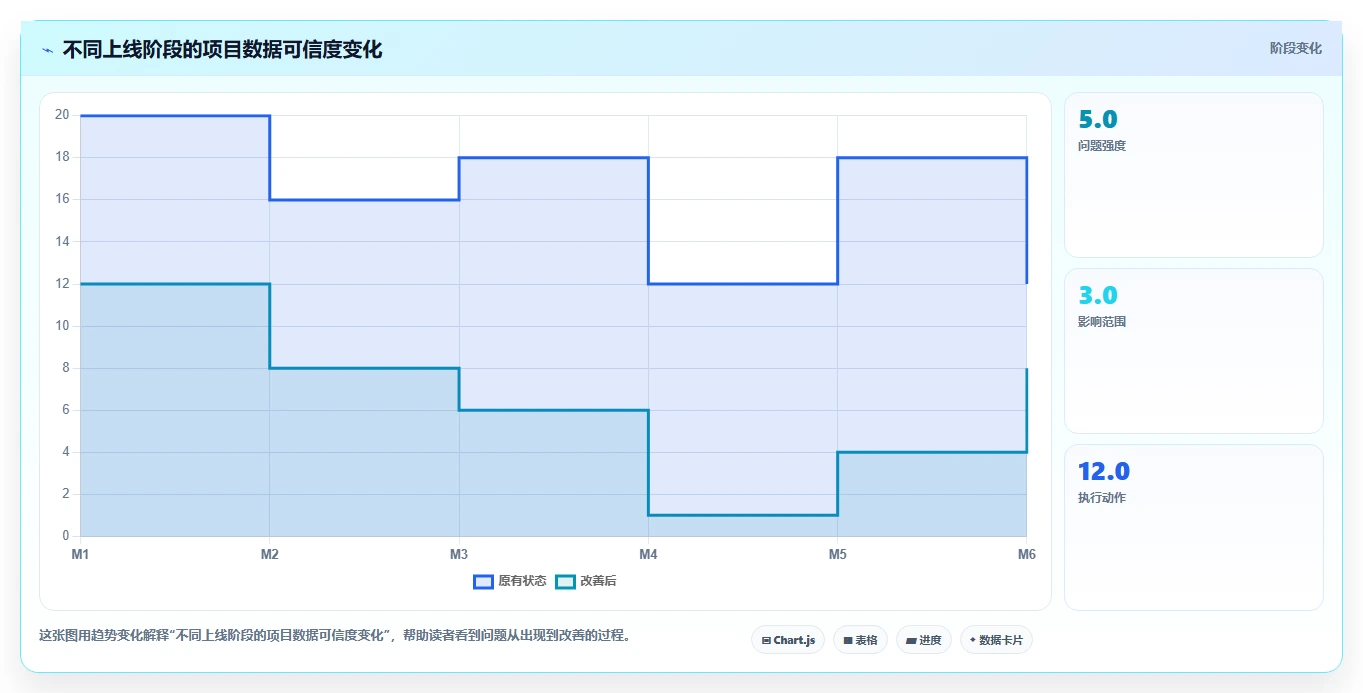Click the y-axis value 12
This screenshot has width=1363, height=693.
tap(62, 283)
